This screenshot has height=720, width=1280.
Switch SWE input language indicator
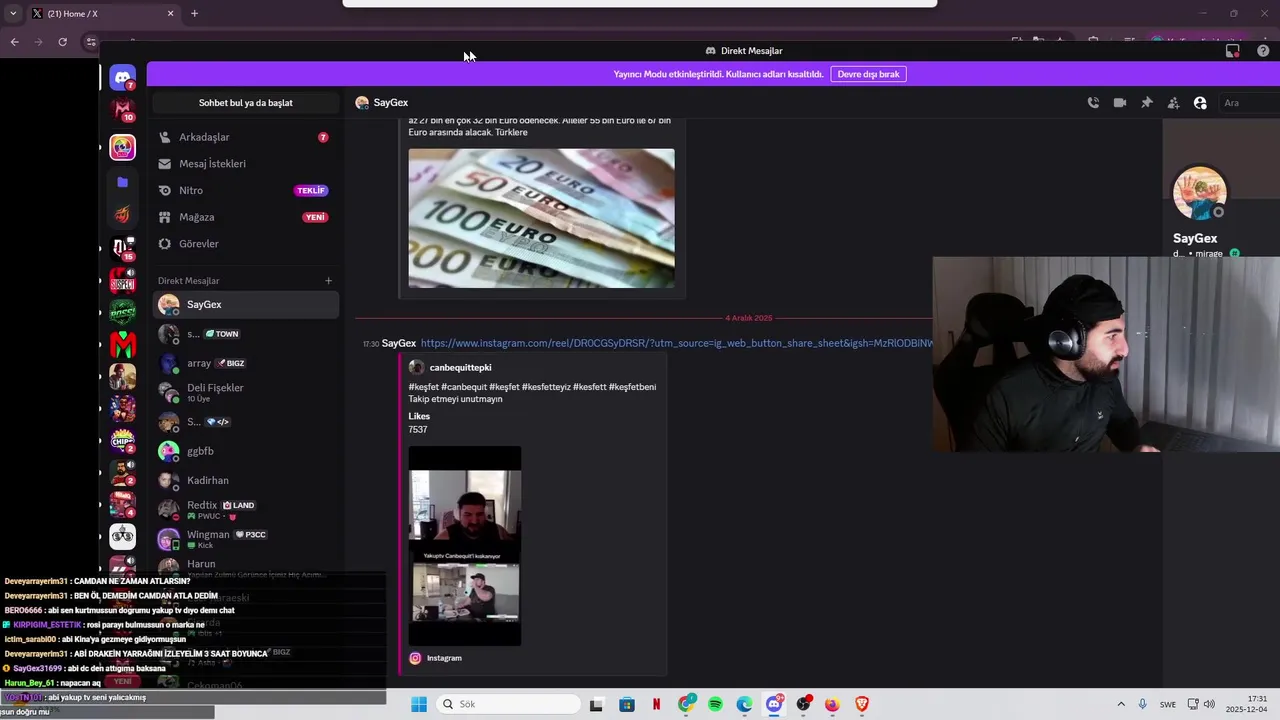tap(1168, 704)
